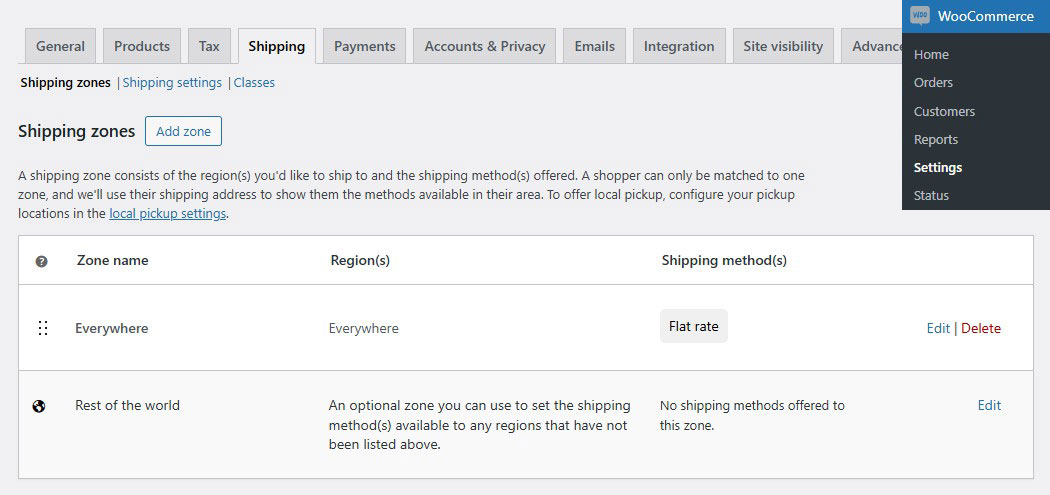Delete the Everywhere shipping zone

pos(981,328)
